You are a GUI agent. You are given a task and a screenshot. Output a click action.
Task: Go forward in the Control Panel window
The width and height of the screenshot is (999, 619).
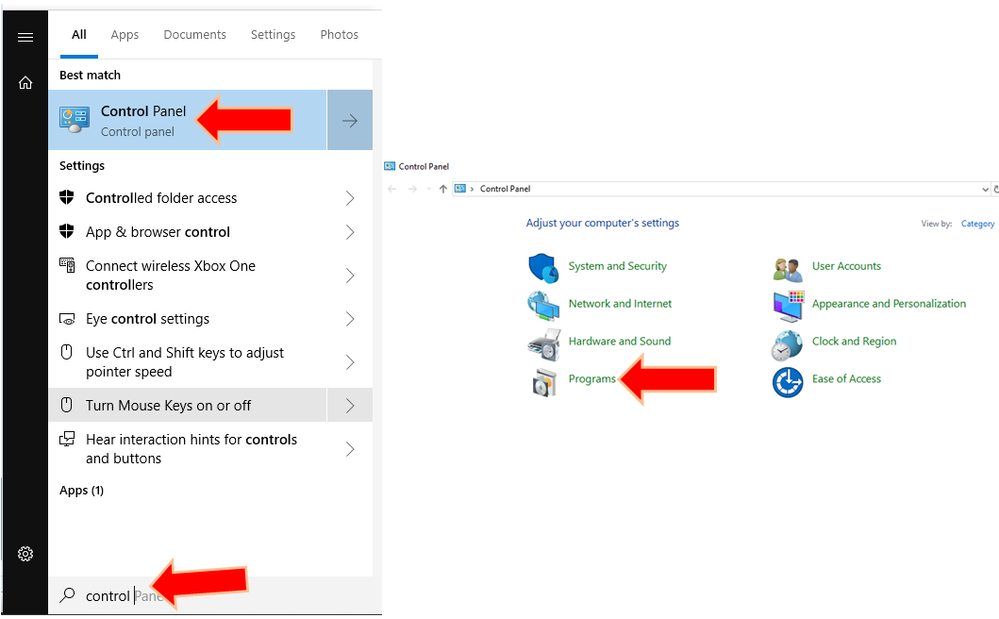(x=412, y=189)
